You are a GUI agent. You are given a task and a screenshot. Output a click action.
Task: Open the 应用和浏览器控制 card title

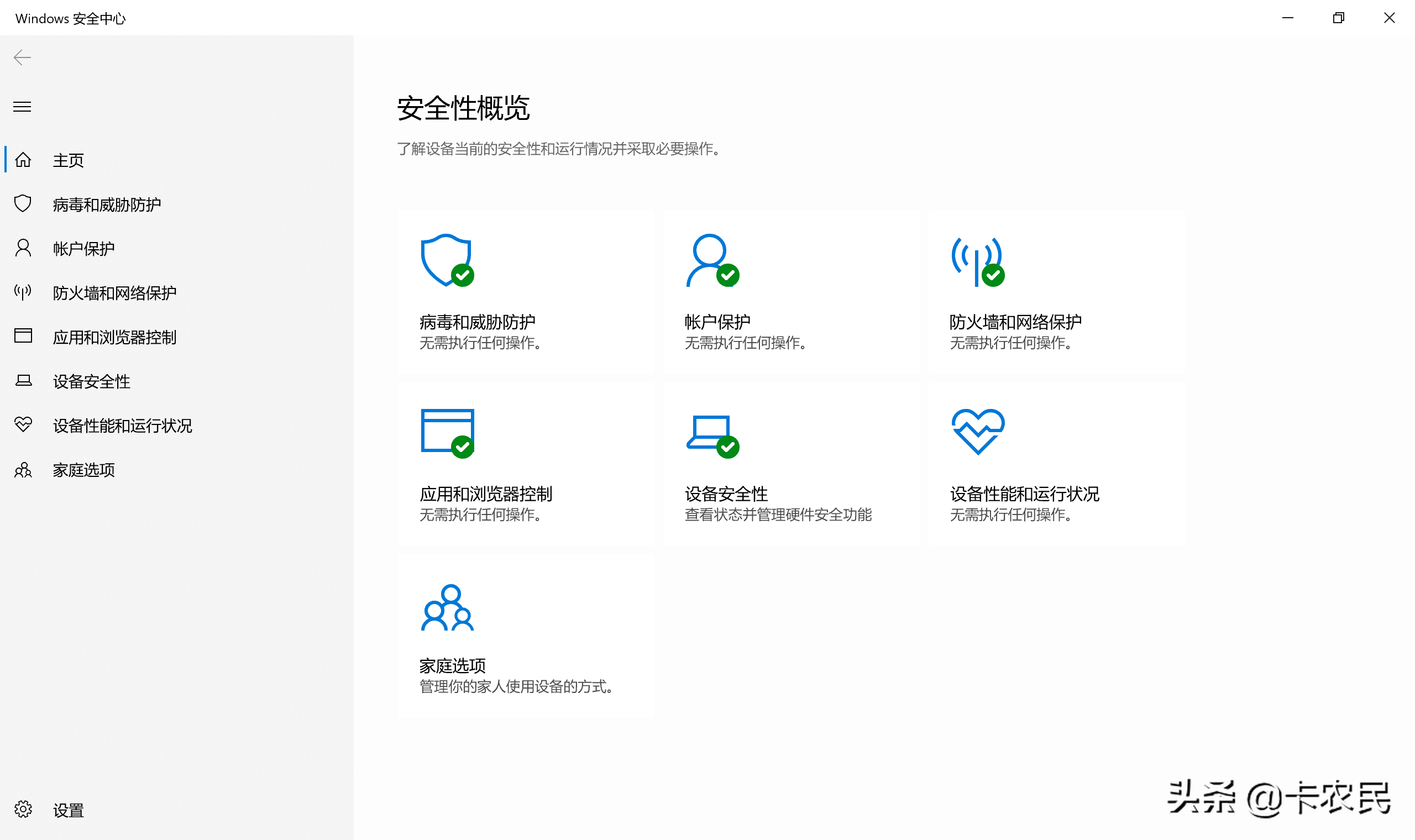pyautogui.click(x=486, y=494)
